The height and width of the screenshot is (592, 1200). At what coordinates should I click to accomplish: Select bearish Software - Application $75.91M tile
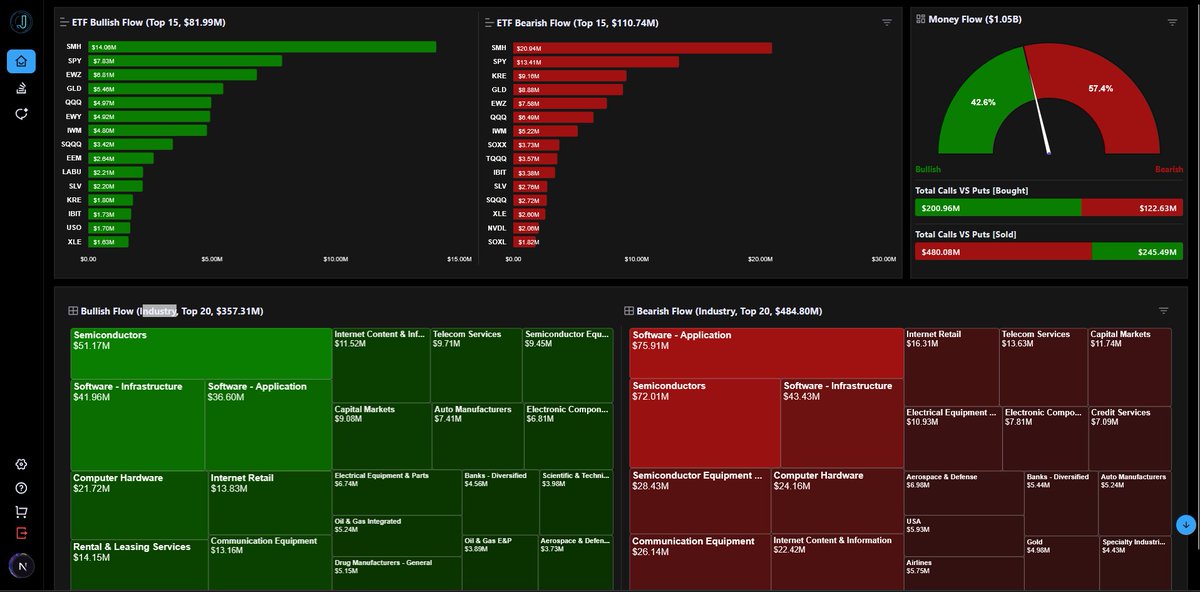767,353
